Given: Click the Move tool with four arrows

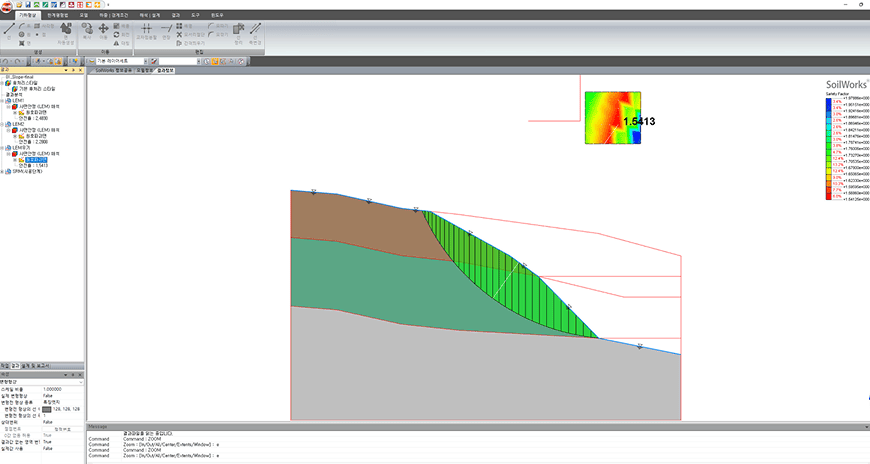Looking at the screenshot, I should 103,28.
